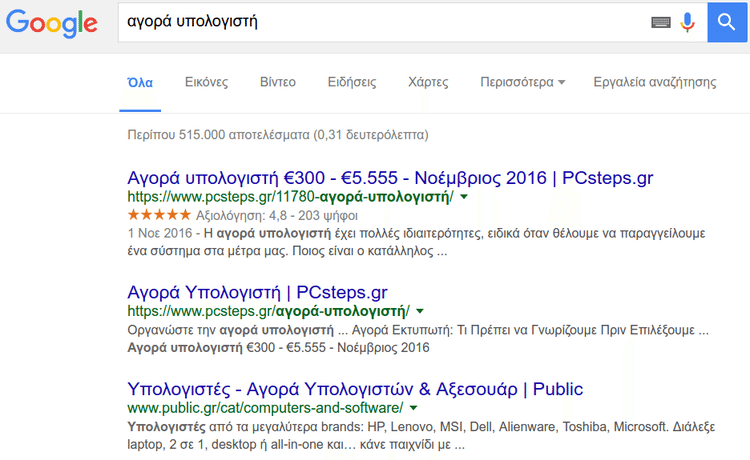Viewport: 750px width, 460px height.
Task: Expand arrow next to second pcsteps.gr URL
Action: pyautogui.click(x=420, y=312)
